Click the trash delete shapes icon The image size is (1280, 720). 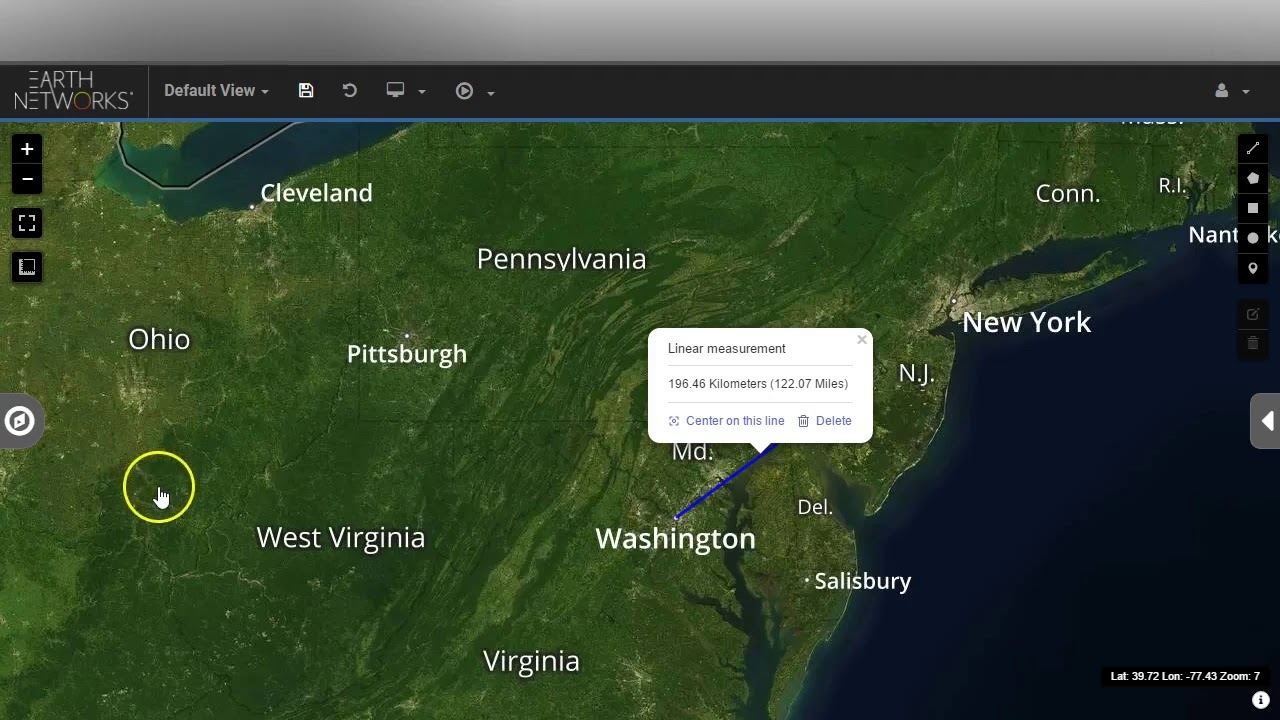(1253, 344)
